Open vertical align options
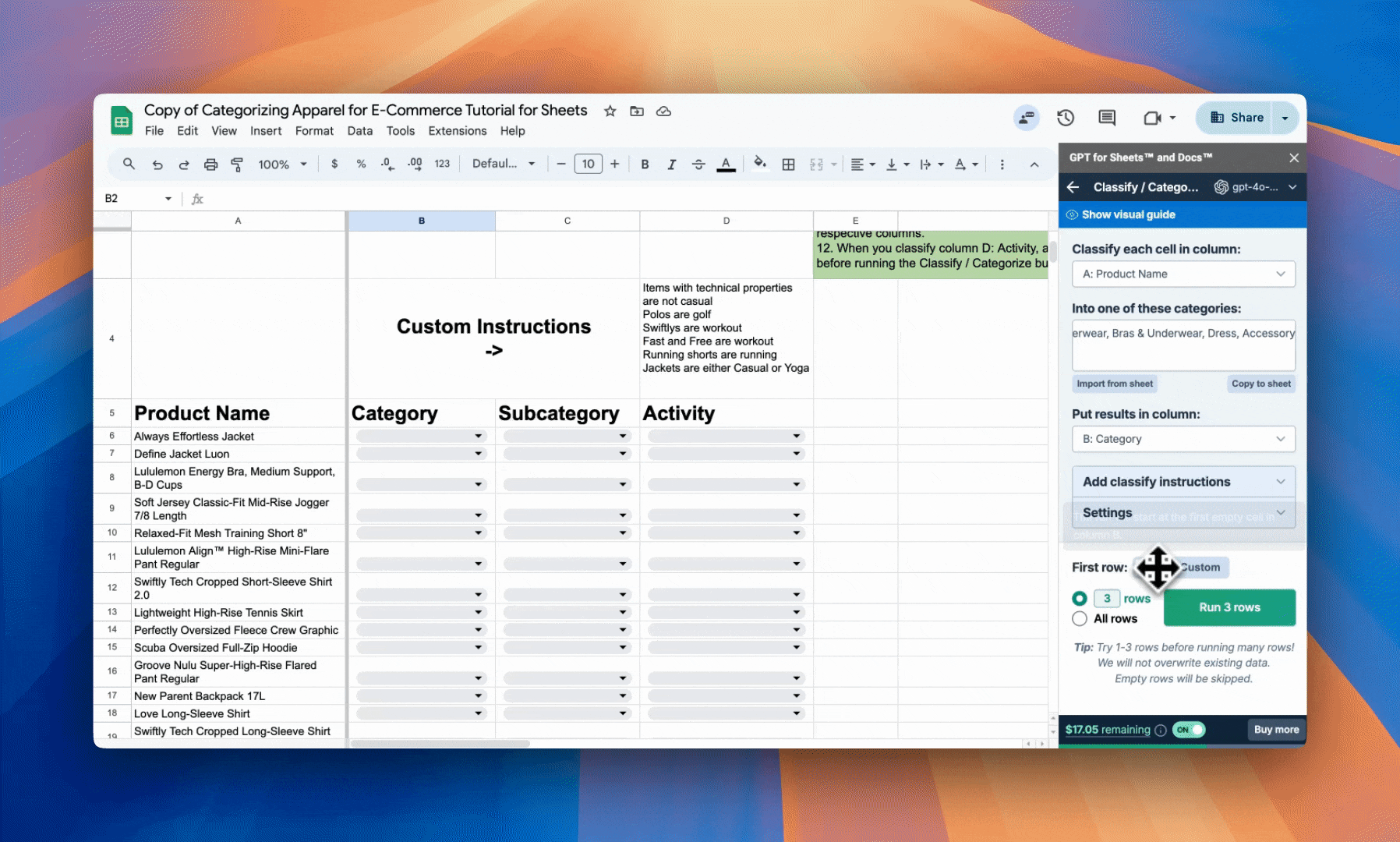Screen dimensions: 1400x842 point(897,164)
